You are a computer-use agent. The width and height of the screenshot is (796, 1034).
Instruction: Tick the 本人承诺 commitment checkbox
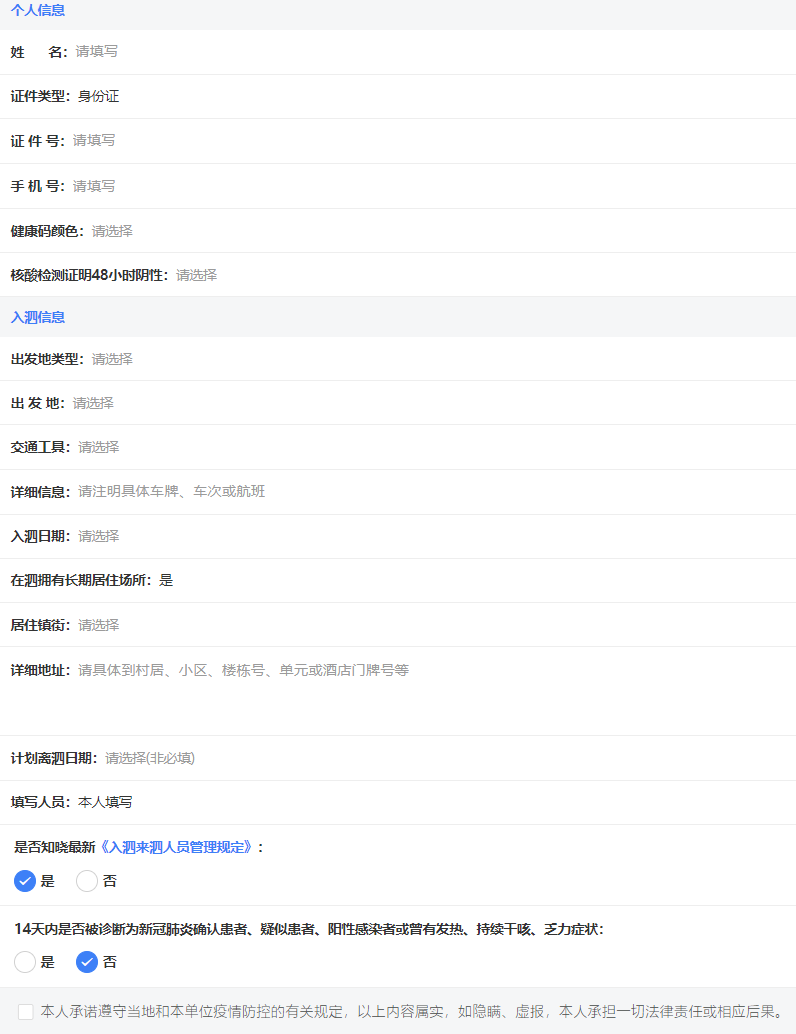[x=26, y=1012]
